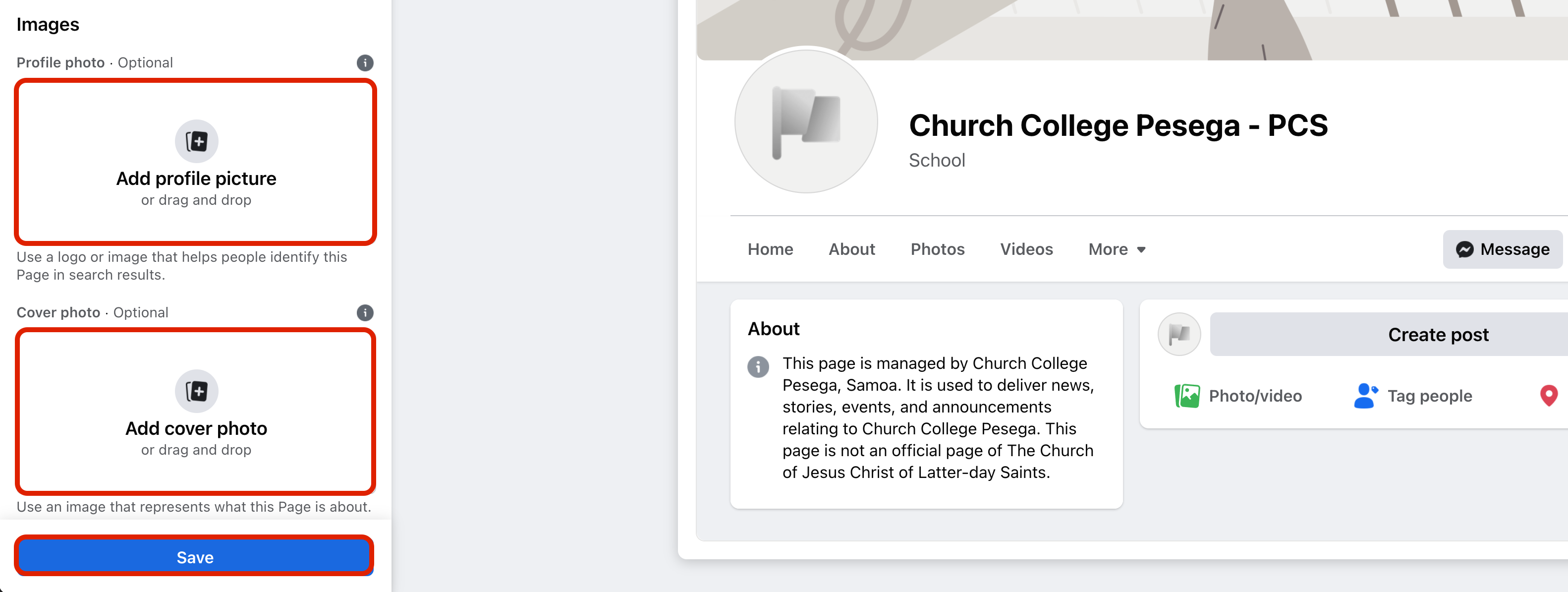Image resolution: width=1568 pixels, height=592 pixels.
Task: Click the Messenger icon in Message button
Action: click(1464, 249)
